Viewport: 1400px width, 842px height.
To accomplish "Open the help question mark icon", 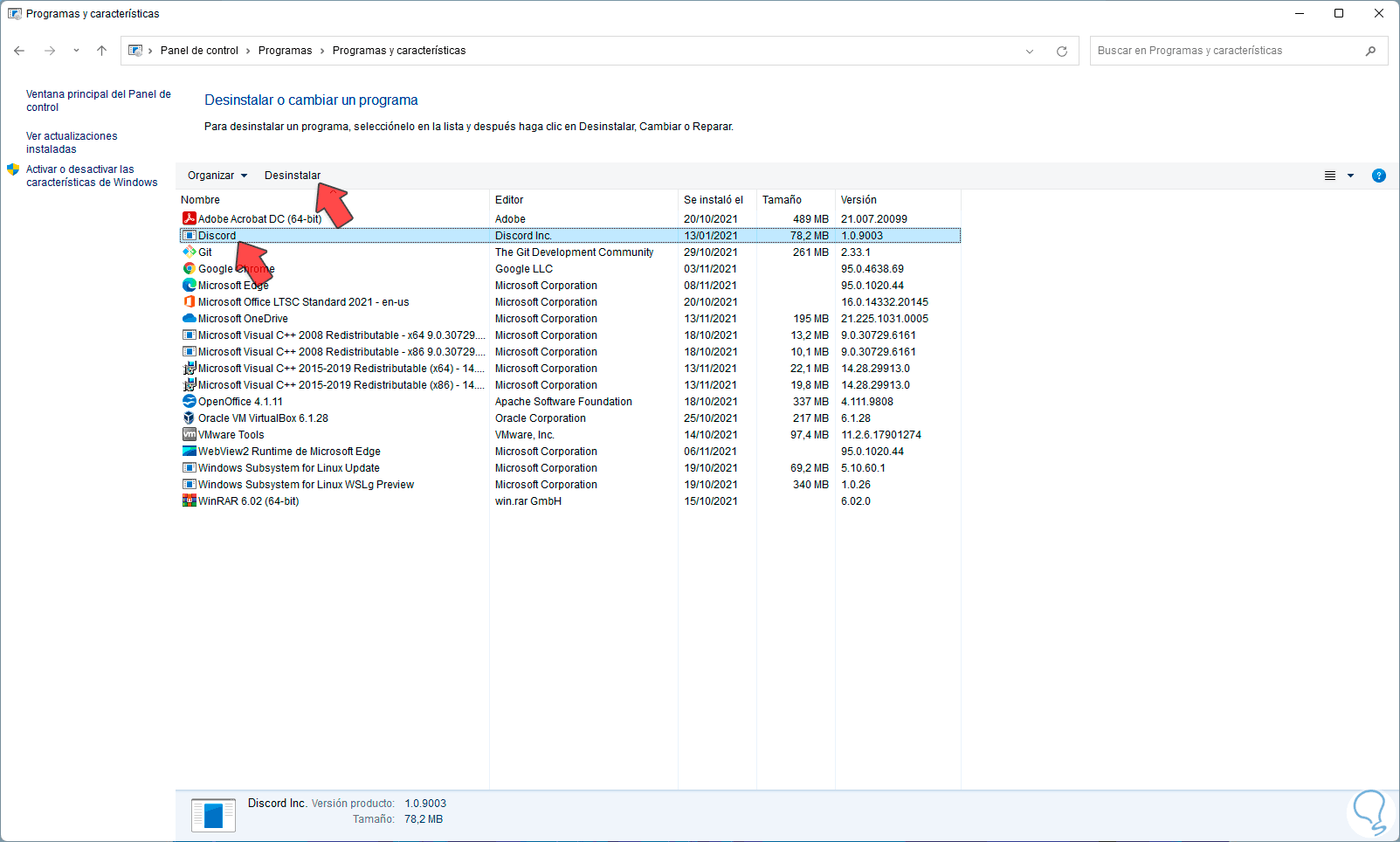I will click(x=1379, y=176).
